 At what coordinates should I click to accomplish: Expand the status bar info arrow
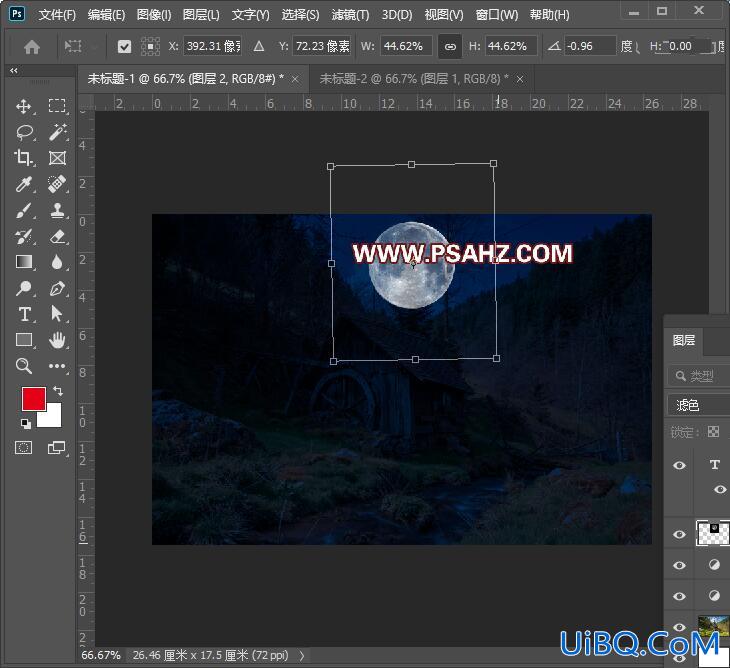[302, 655]
